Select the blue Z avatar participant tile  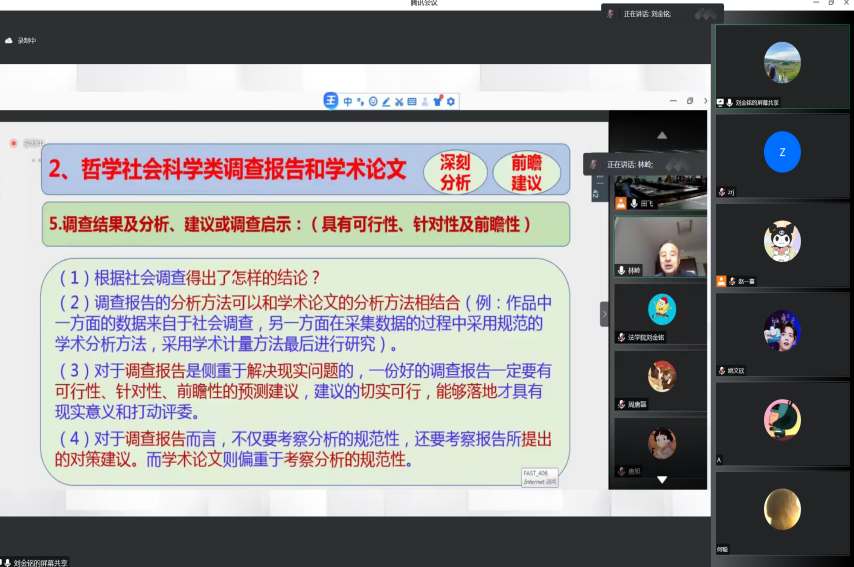click(782, 152)
